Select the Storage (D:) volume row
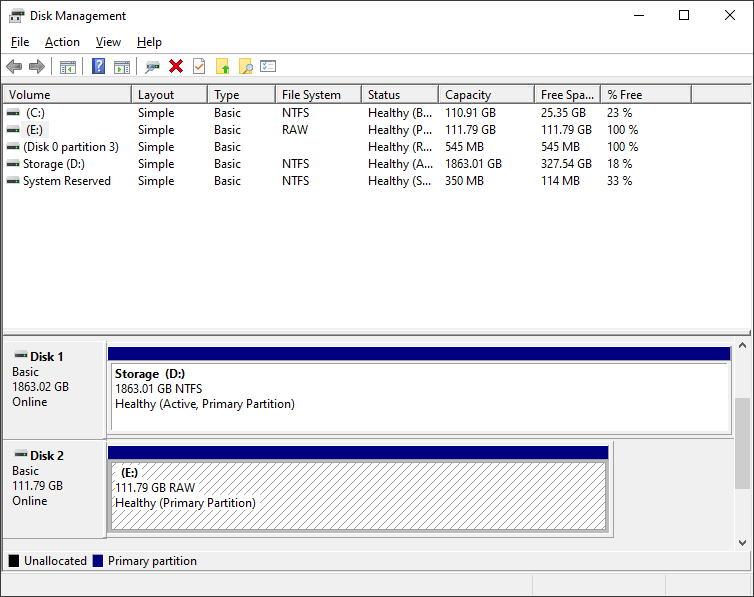The image size is (754, 597). (x=56, y=164)
